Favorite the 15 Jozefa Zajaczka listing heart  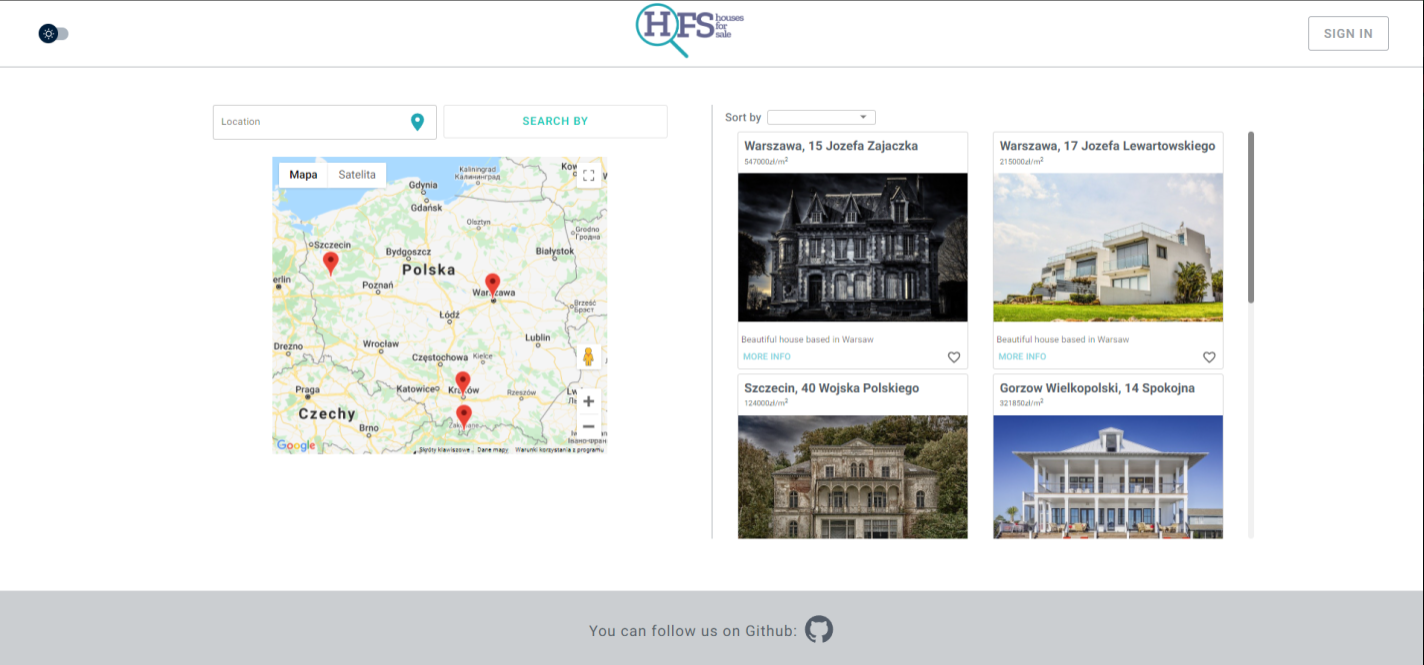pyautogui.click(x=954, y=357)
